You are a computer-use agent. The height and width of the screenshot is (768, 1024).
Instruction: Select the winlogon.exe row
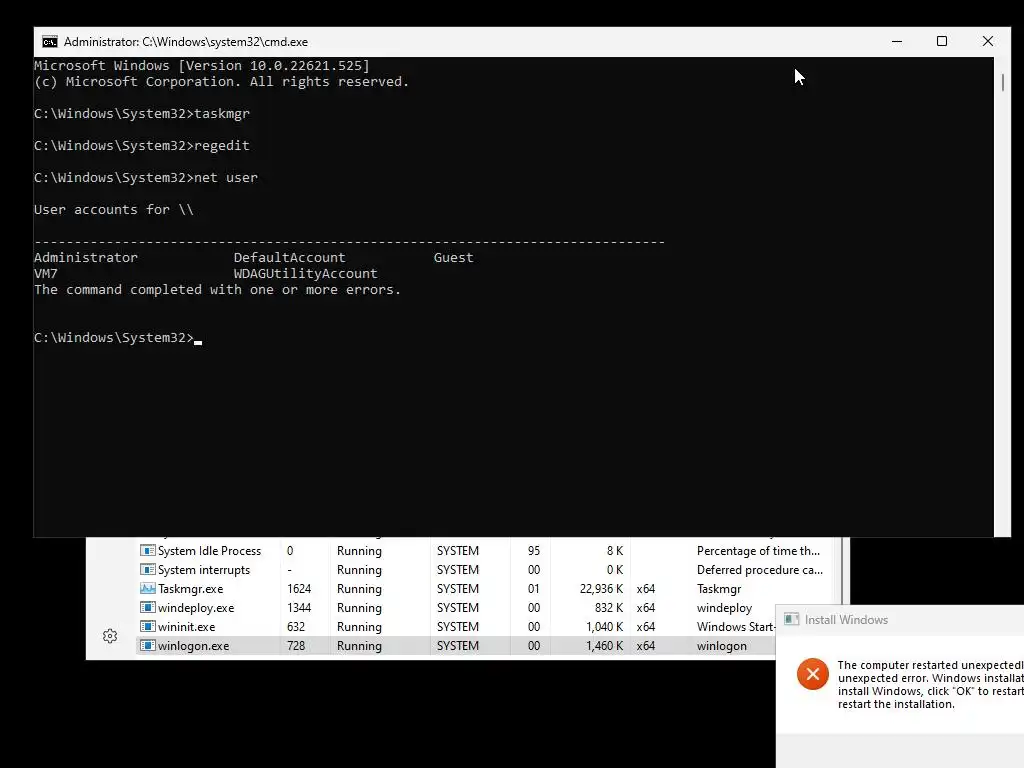pyautogui.click(x=456, y=645)
